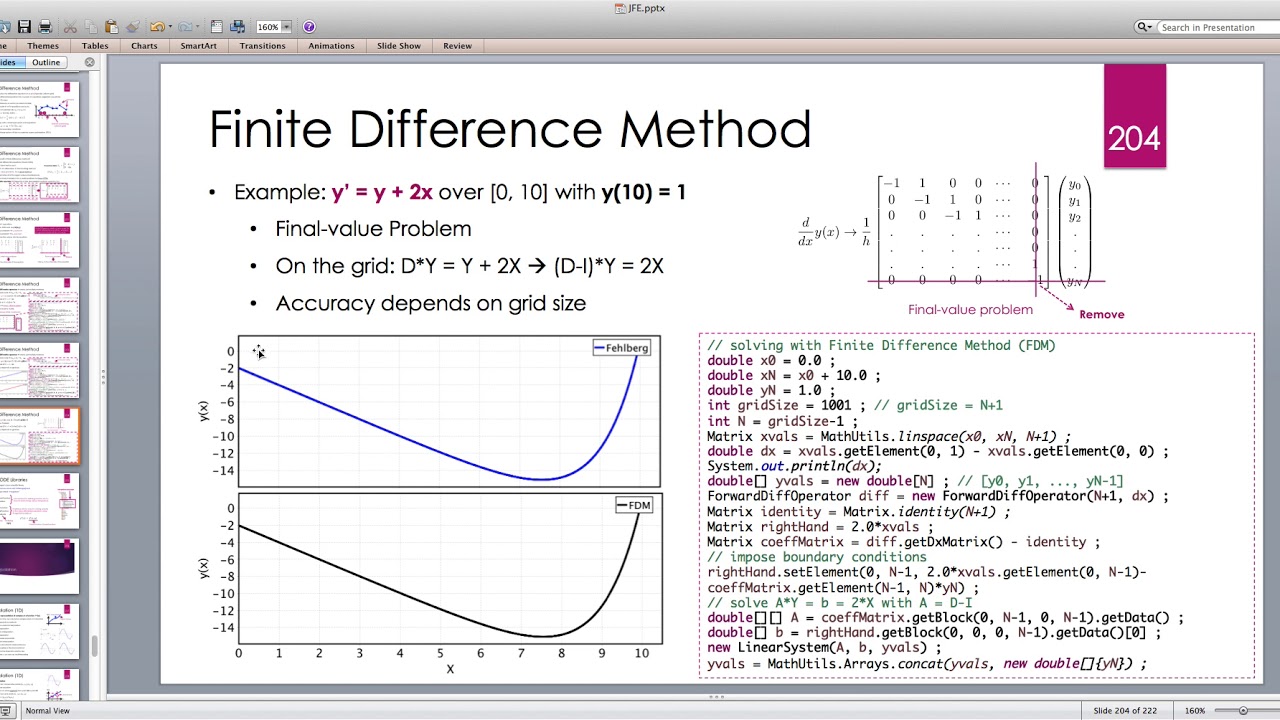Switch the sidebar to Outline view
Viewport: 1280px width, 720px height.
[46, 62]
